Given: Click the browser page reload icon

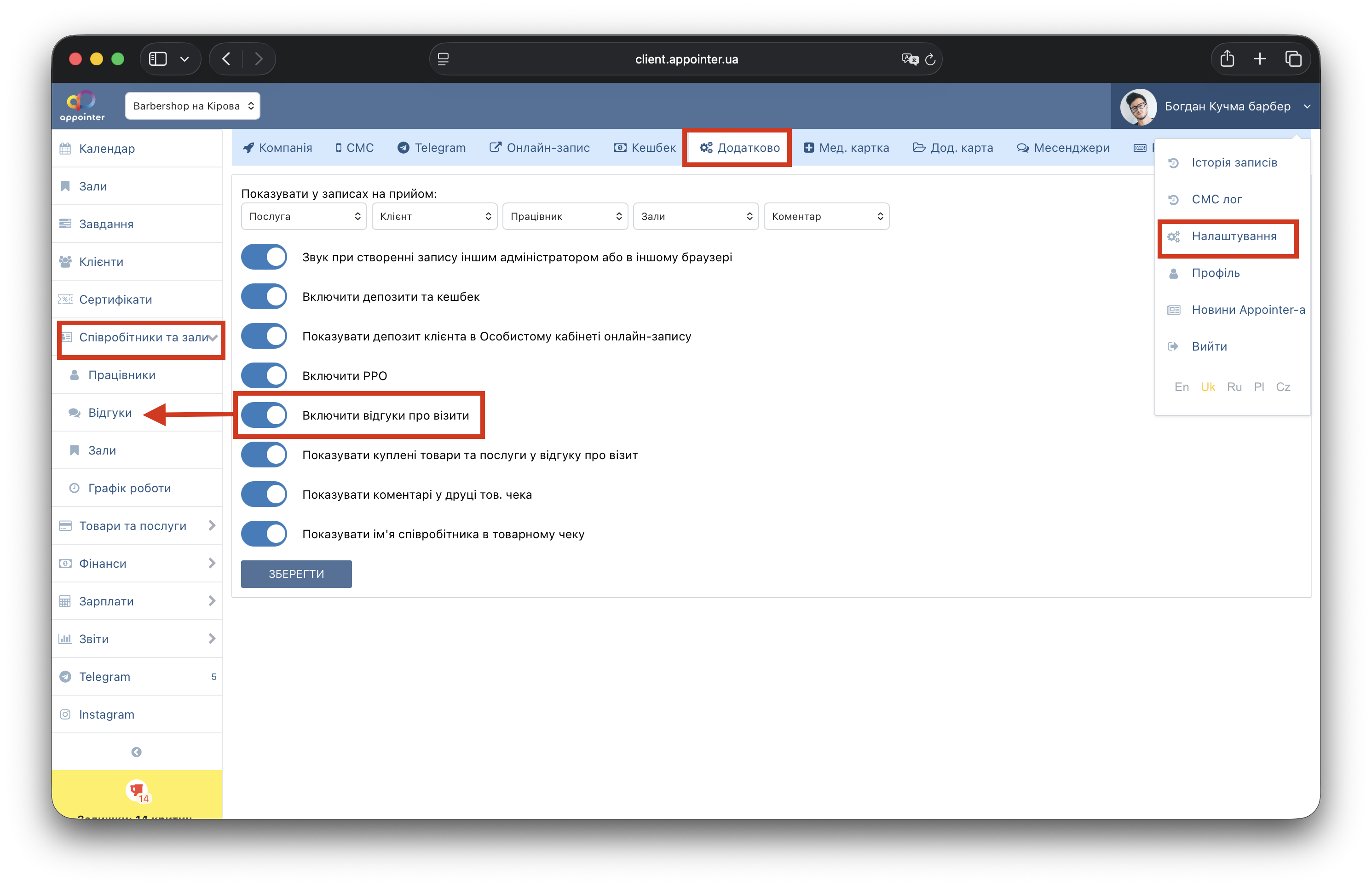Looking at the screenshot, I should point(930,59).
